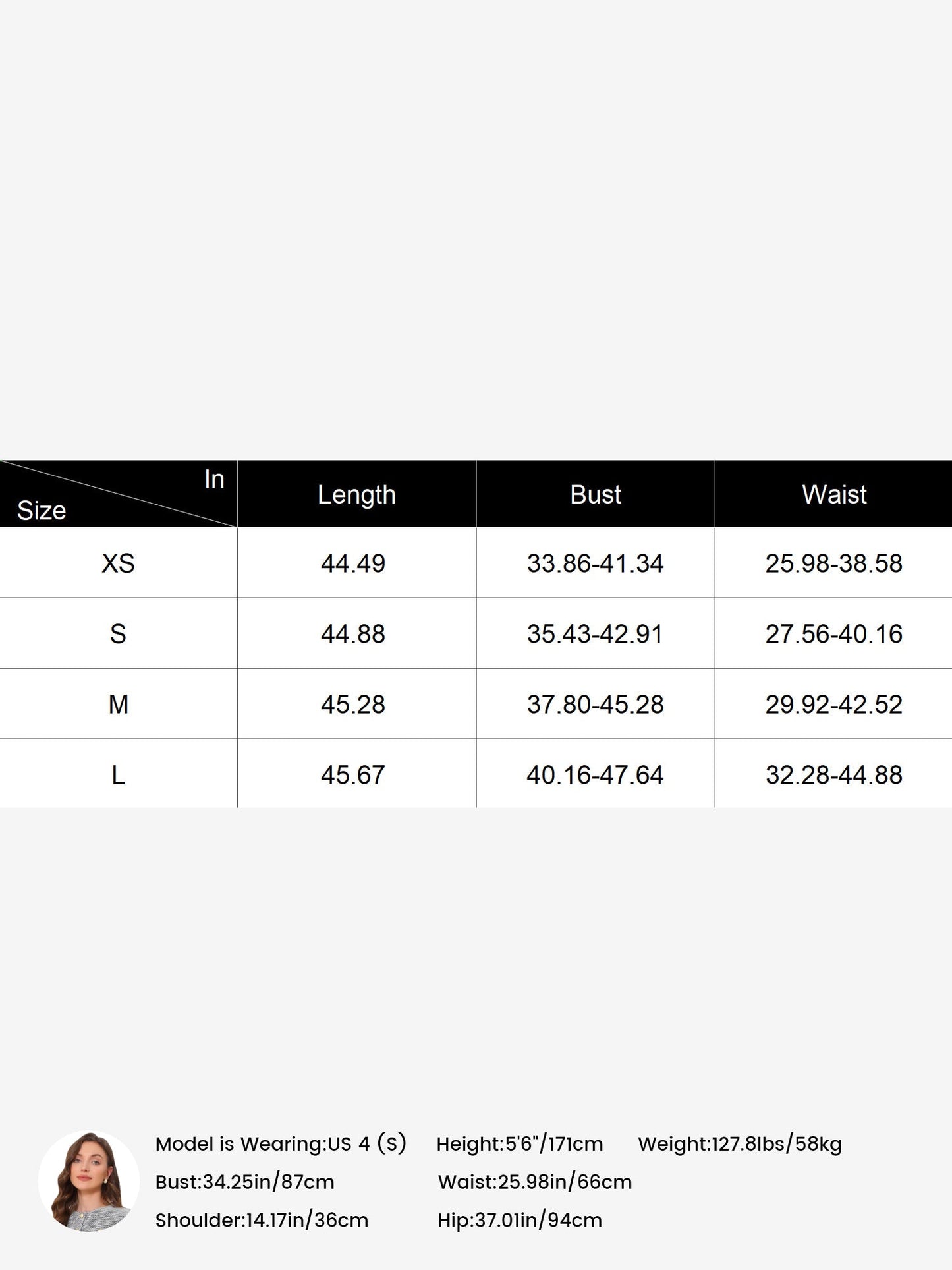Click the Weight 127.8lbs/58kg text

coord(740,1143)
